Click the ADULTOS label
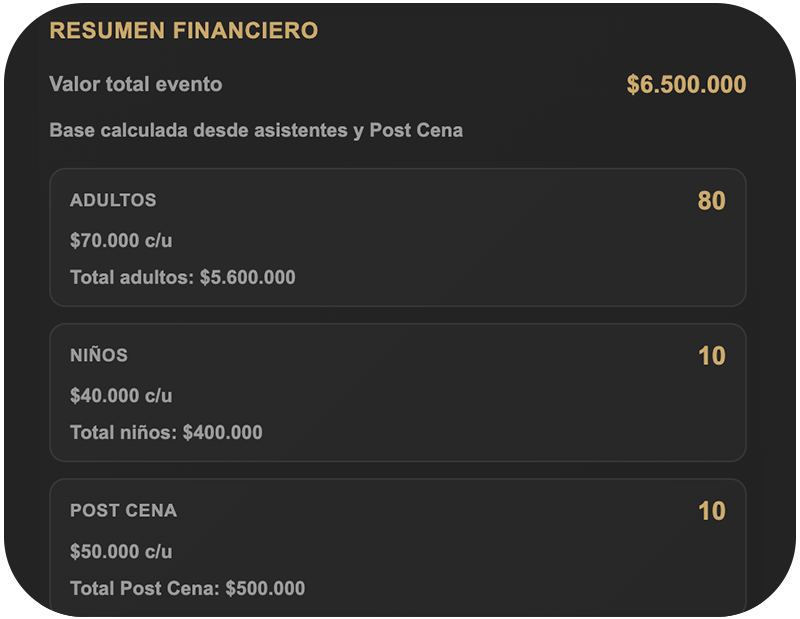 pos(113,200)
